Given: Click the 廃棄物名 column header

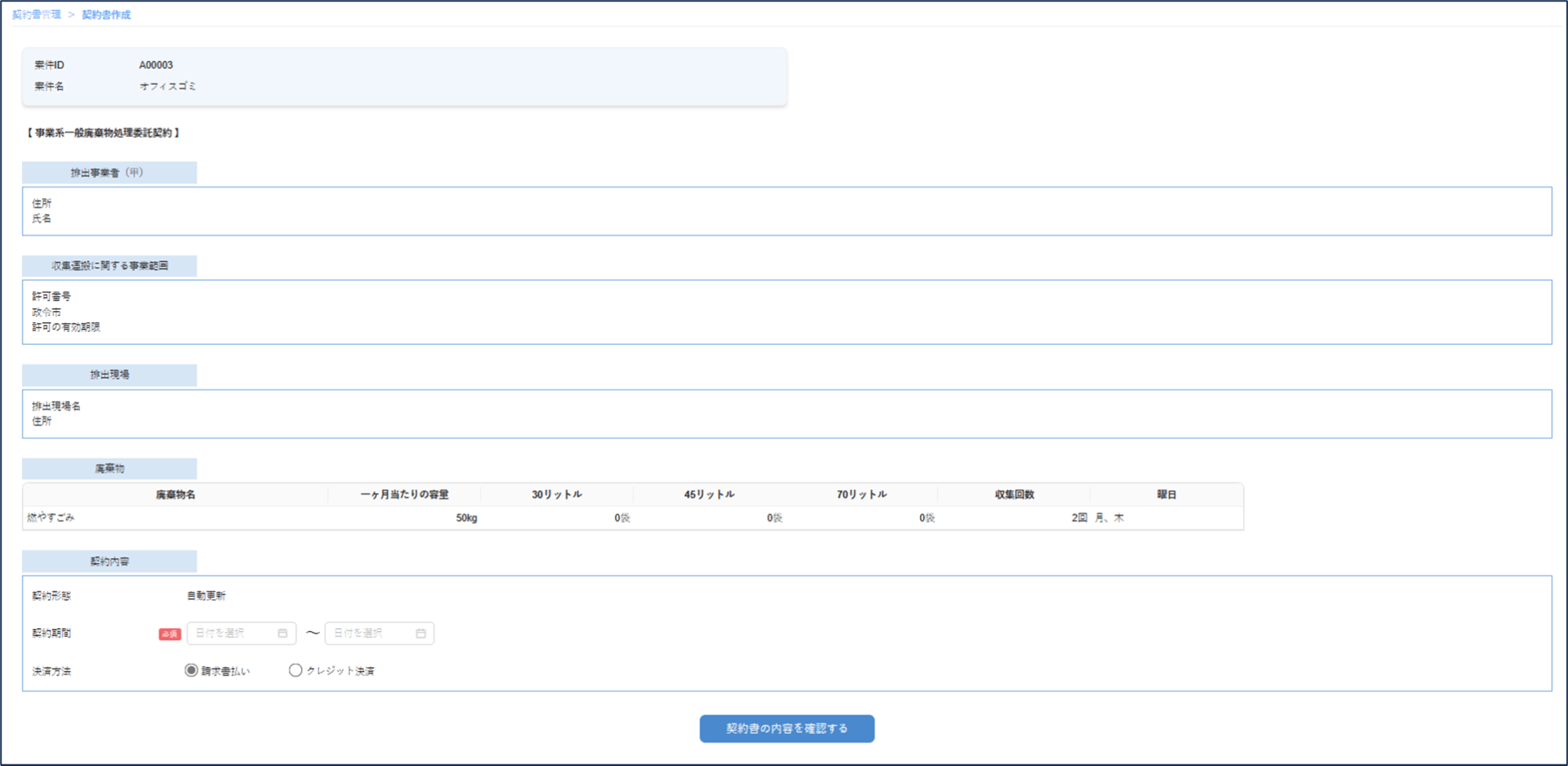Looking at the screenshot, I should 176,495.
